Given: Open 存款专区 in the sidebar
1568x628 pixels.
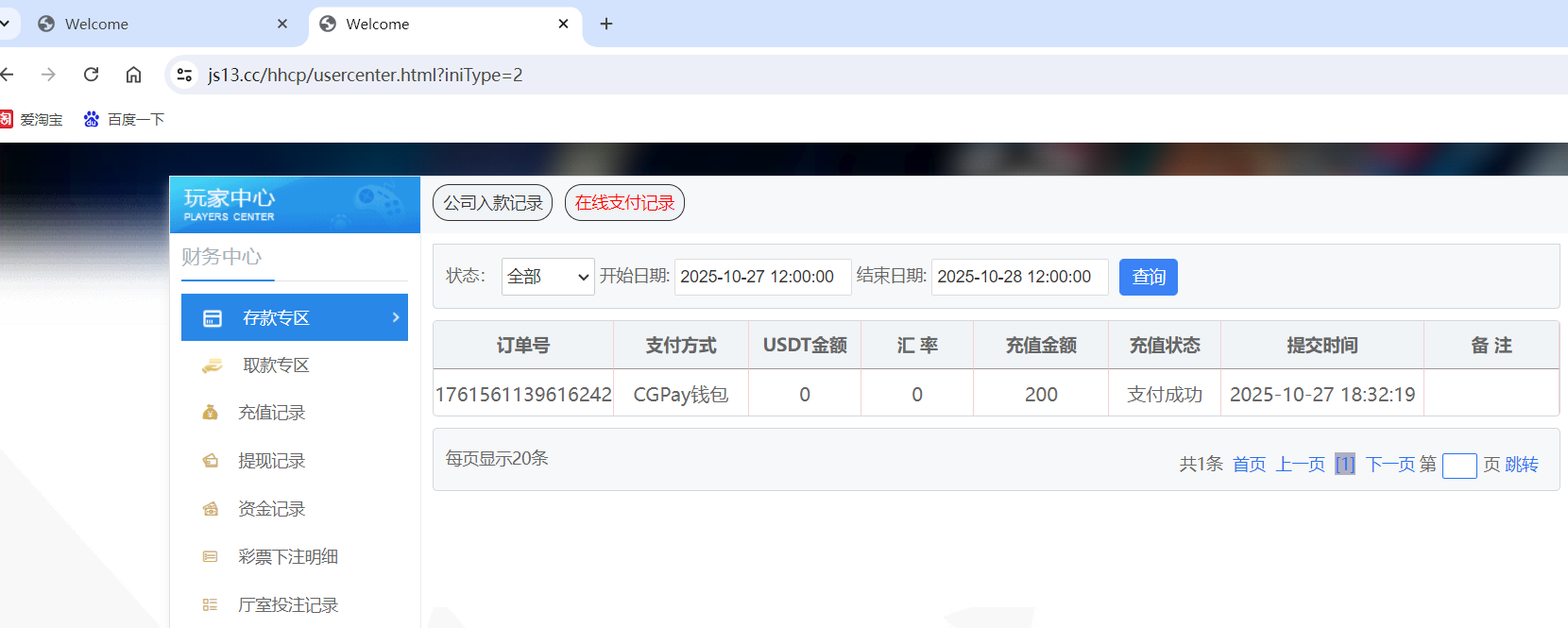Looking at the screenshot, I should [x=295, y=317].
